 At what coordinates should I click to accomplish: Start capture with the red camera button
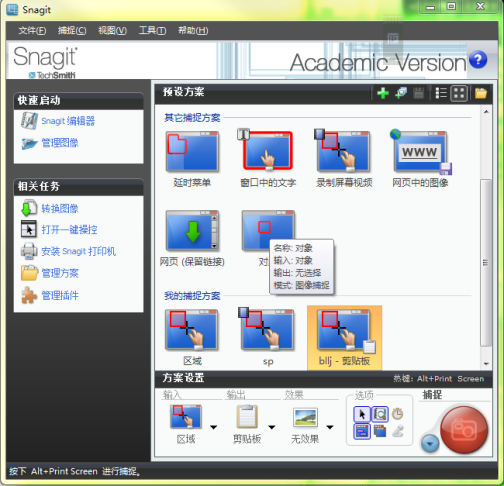464,430
